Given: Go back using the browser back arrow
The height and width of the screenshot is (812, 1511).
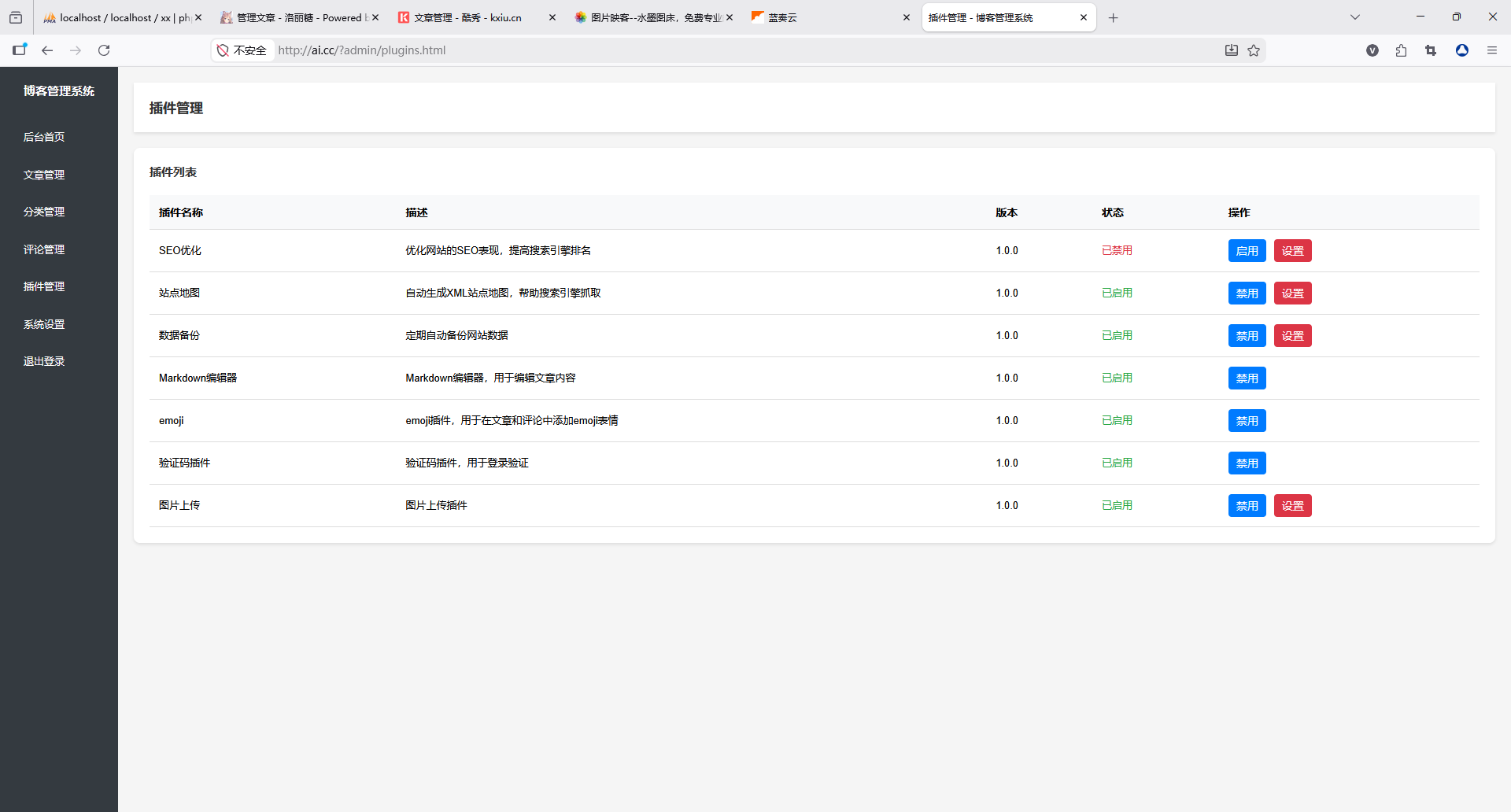Looking at the screenshot, I should click(x=47, y=50).
